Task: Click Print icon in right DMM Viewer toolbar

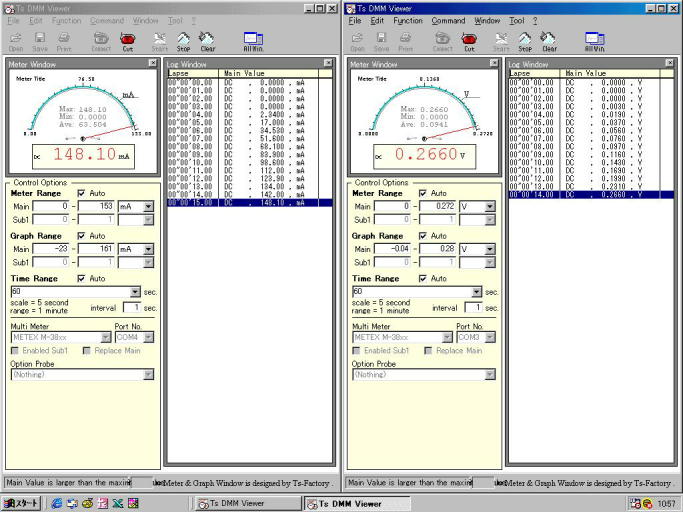Action: (x=406, y=42)
